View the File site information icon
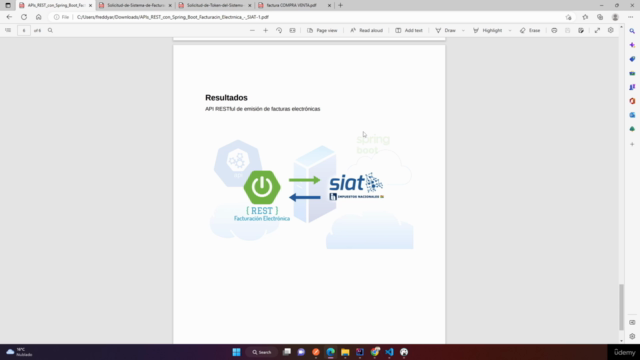Image resolution: width=640 pixels, height=360 pixels. [61, 17]
